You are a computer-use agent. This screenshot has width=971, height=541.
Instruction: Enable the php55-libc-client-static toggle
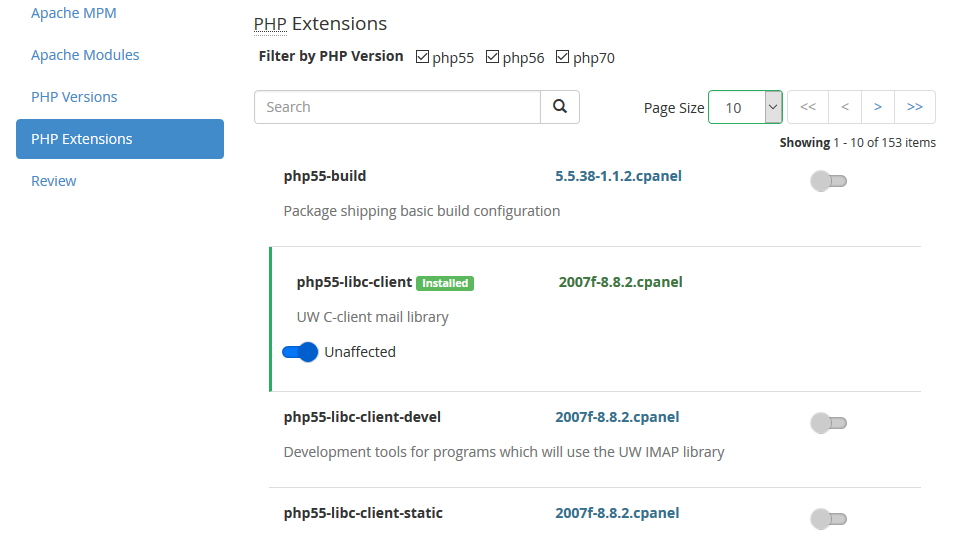(x=829, y=519)
